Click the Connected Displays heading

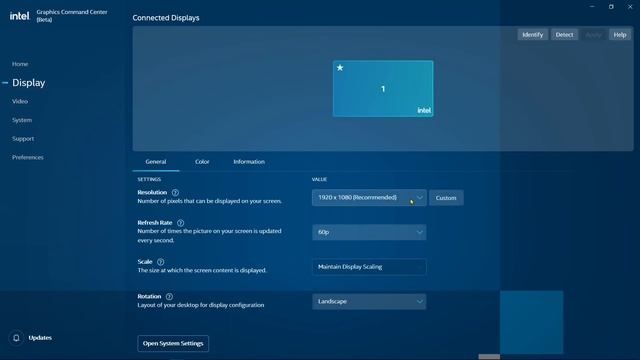coord(166,18)
